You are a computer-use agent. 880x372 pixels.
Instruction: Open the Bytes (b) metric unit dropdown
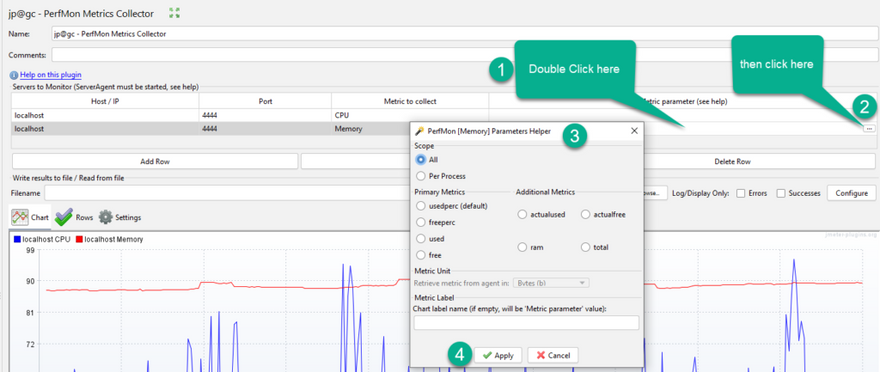click(x=551, y=283)
